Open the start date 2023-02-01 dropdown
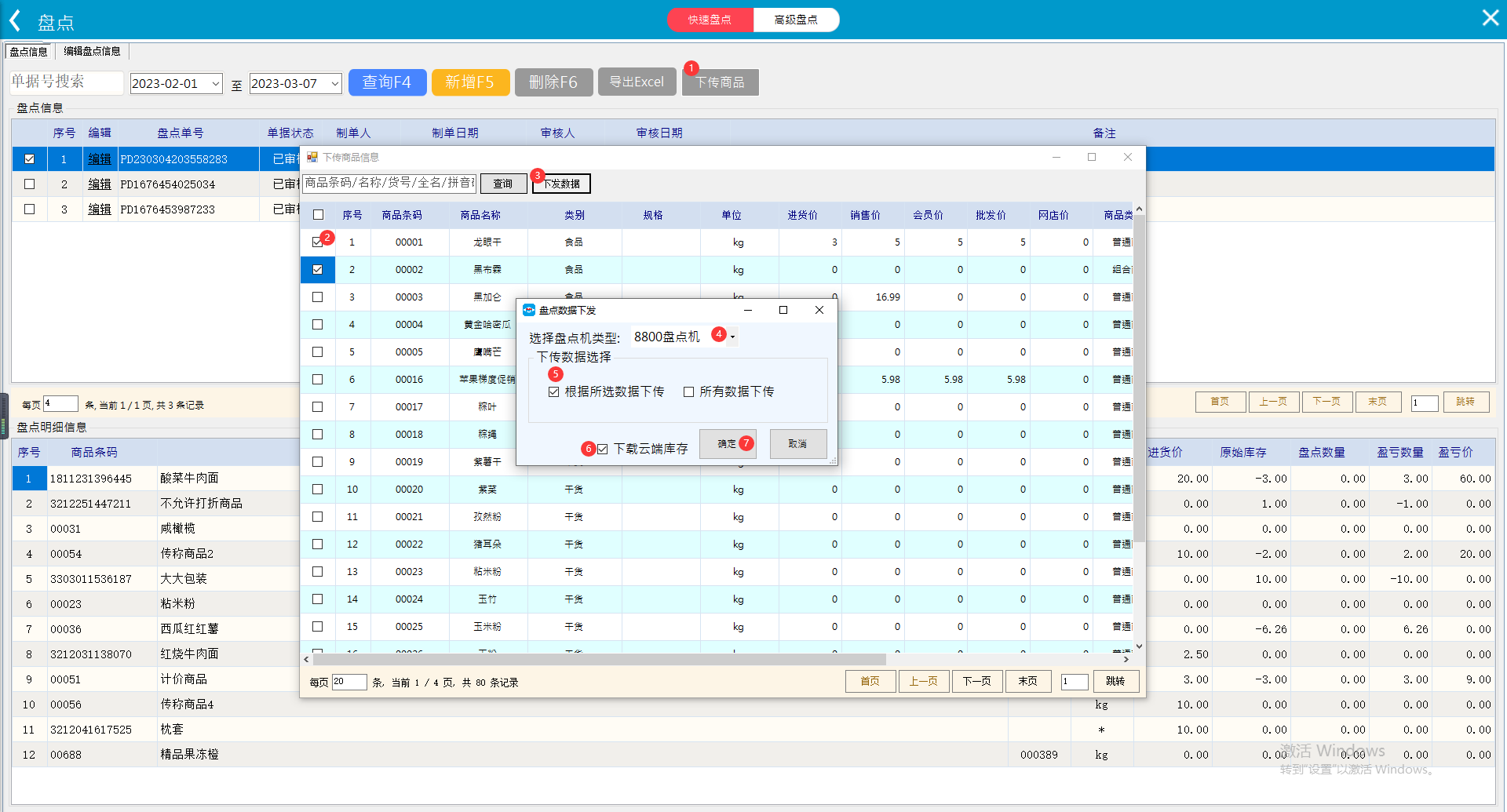This screenshot has height=812, width=1507. pyautogui.click(x=217, y=83)
